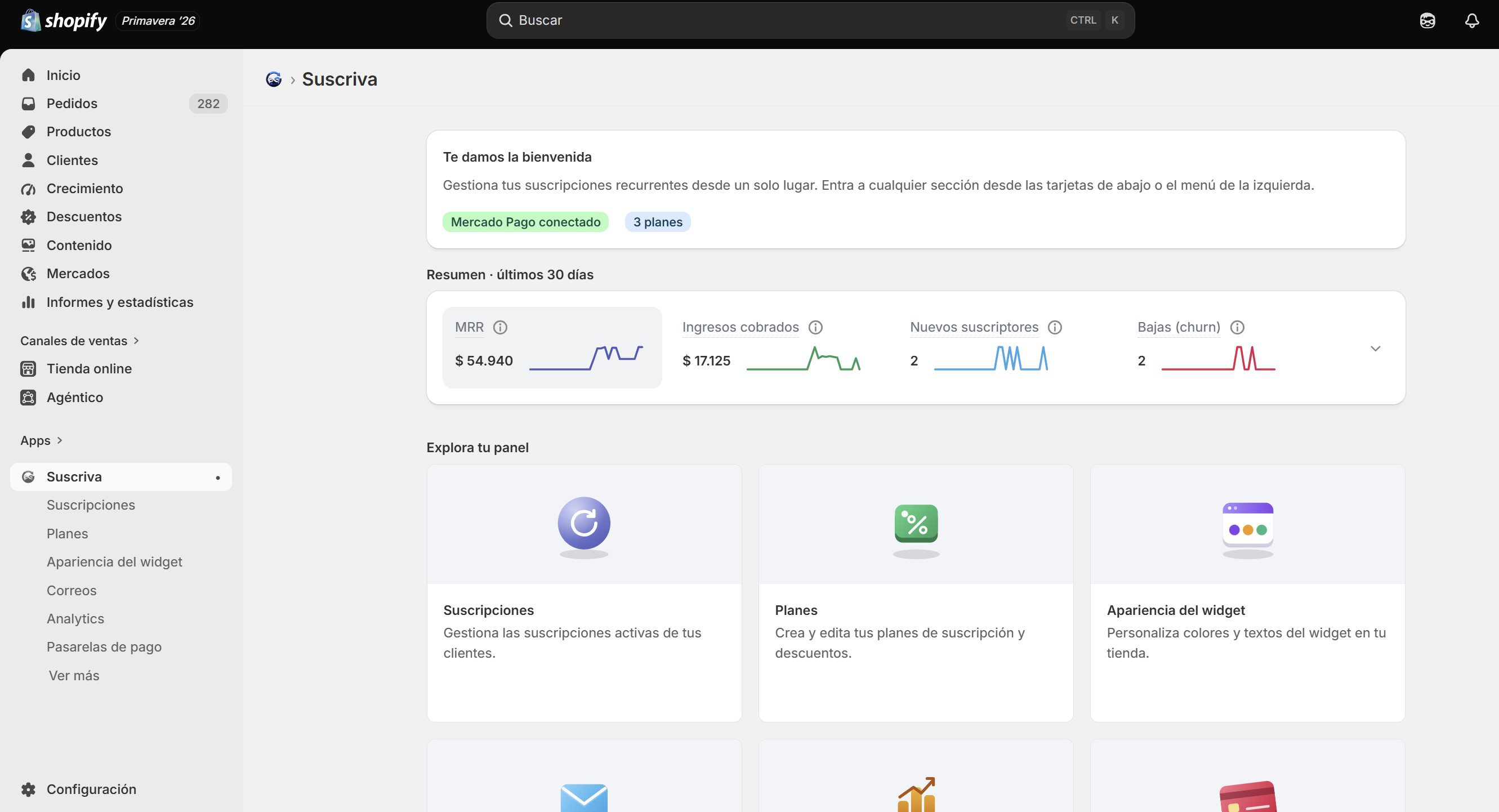Image resolution: width=1499 pixels, height=812 pixels.
Task: Click the Suscriva app icon in sidebar
Action: click(28, 477)
